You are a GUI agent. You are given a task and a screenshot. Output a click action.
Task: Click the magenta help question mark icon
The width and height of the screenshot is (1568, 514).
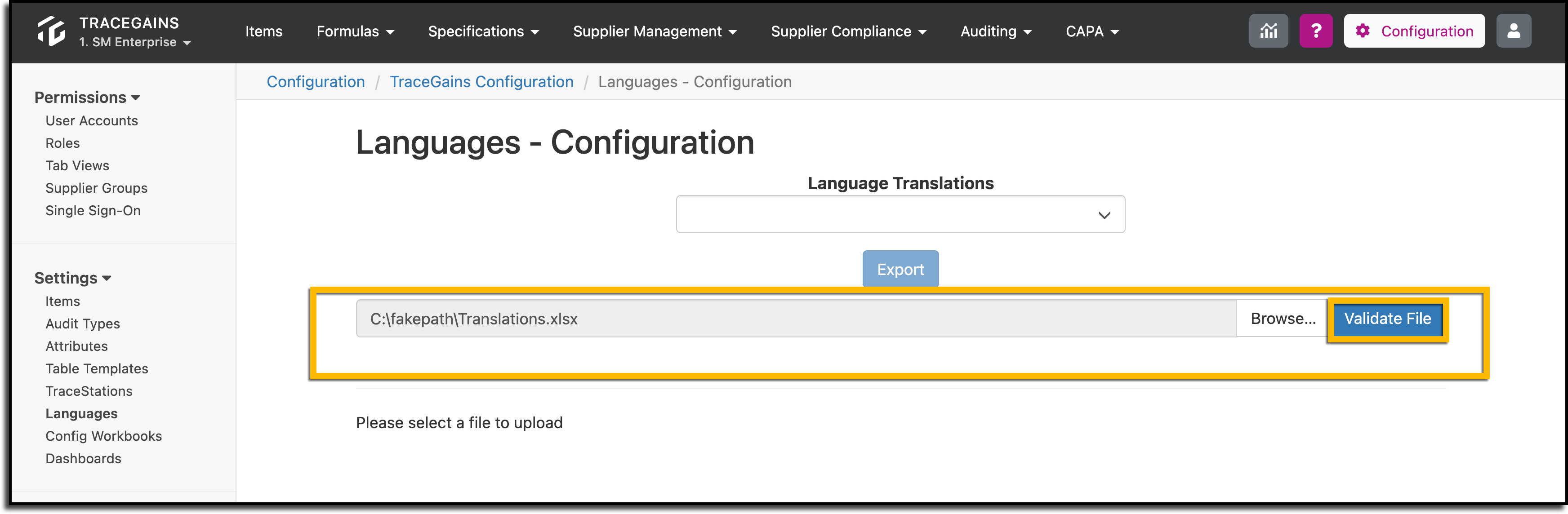[x=1316, y=31]
